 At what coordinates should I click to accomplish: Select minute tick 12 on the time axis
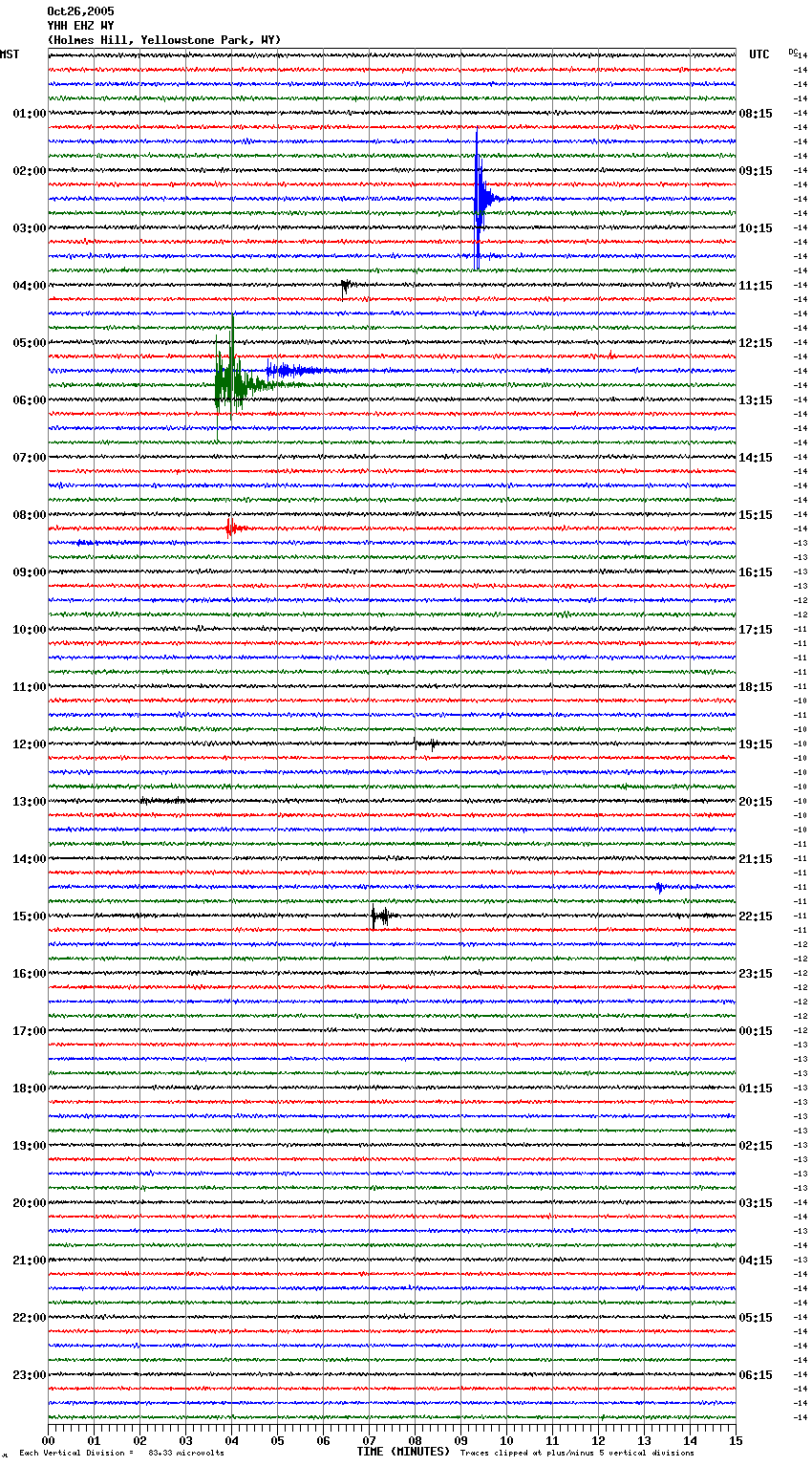tap(598, 1440)
